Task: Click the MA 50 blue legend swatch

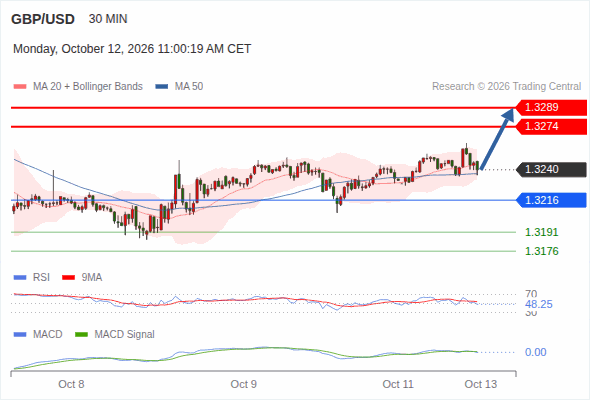Action: [x=162, y=87]
